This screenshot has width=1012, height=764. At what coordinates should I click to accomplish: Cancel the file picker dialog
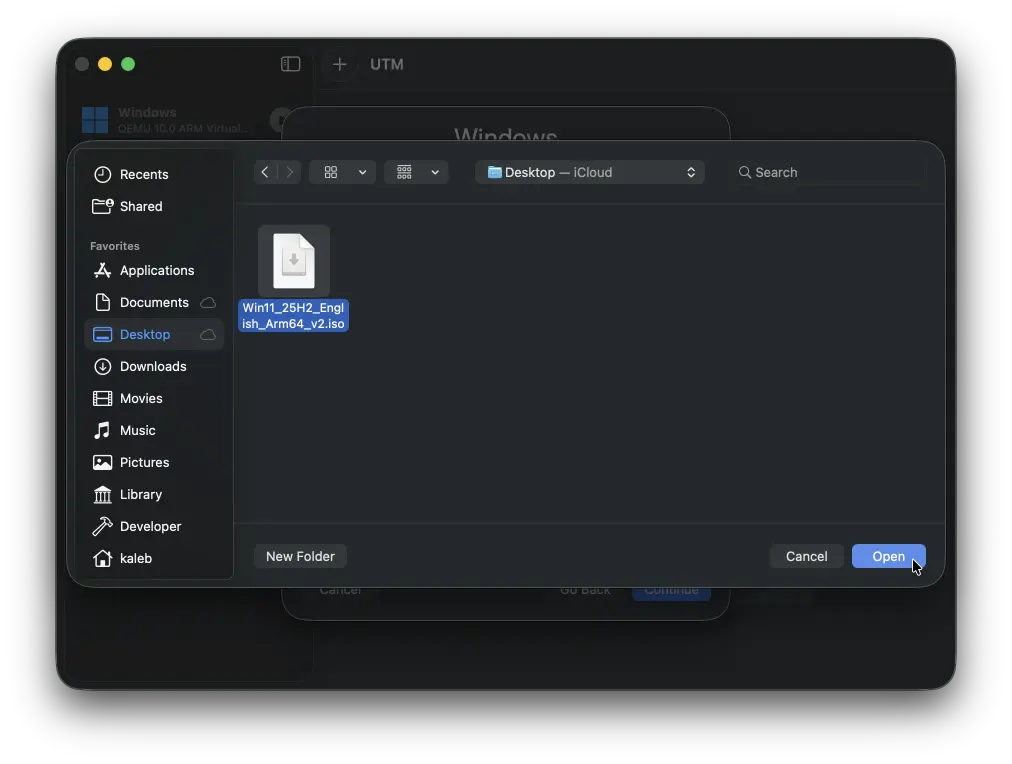806,556
